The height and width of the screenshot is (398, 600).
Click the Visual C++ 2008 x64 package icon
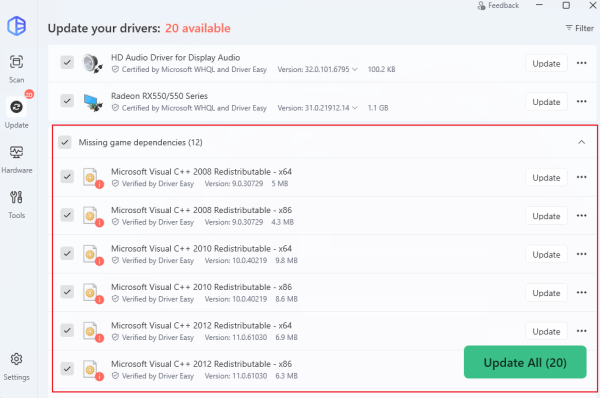point(93,178)
